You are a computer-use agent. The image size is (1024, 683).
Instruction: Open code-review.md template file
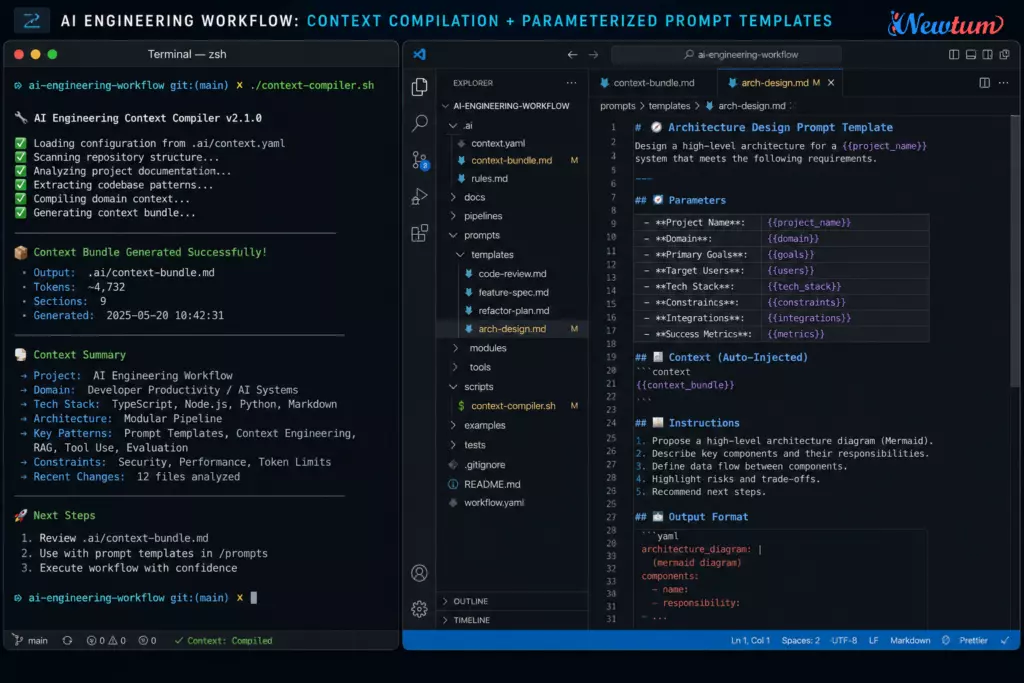513,274
